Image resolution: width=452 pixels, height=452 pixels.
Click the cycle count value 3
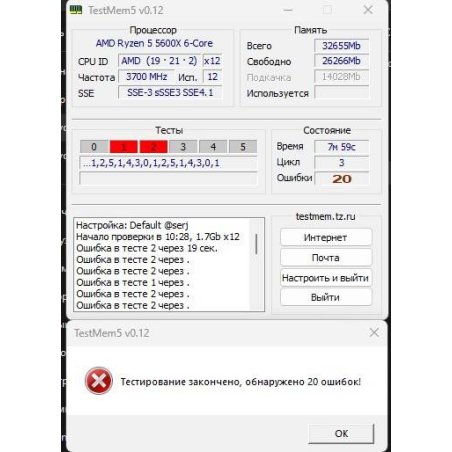click(341, 163)
